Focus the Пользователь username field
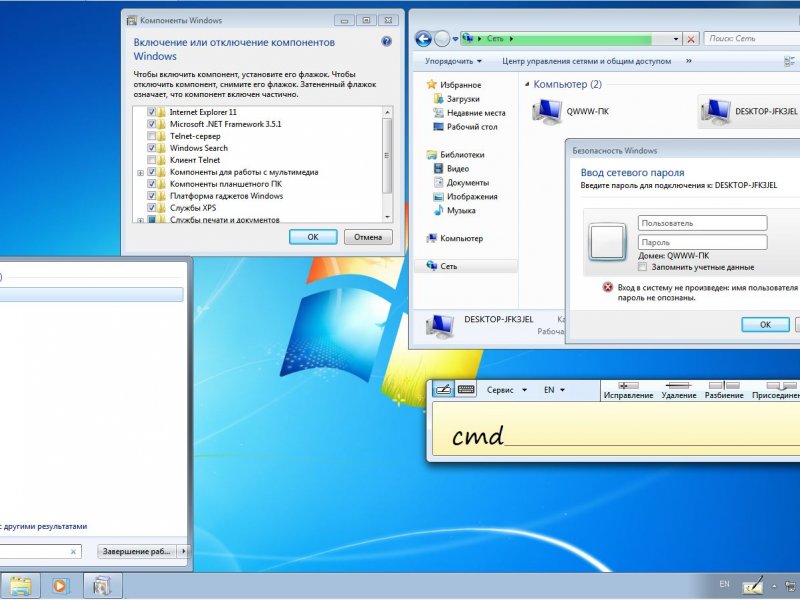 point(703,223)
